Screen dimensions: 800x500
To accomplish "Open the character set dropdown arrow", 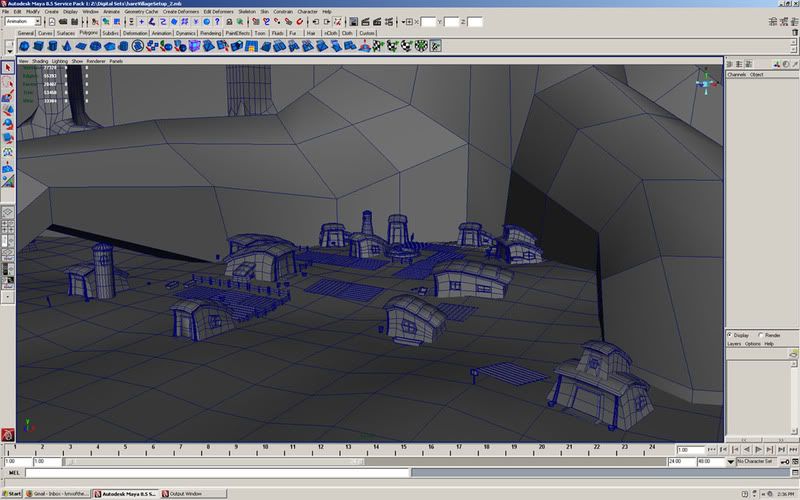I will (731, 462).
